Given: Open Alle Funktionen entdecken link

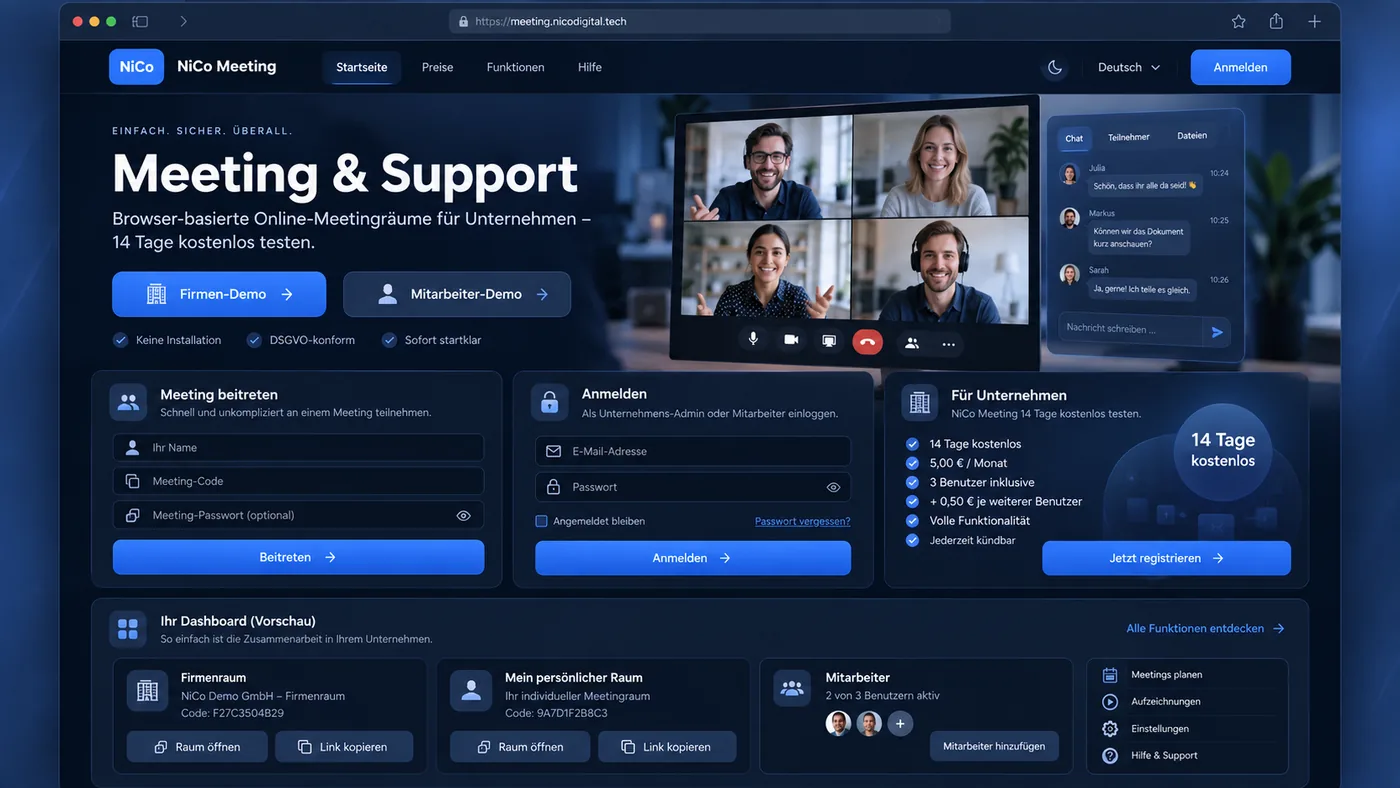Looking at the screenshot, I should pyautogui.click(x=1205, y=629).
